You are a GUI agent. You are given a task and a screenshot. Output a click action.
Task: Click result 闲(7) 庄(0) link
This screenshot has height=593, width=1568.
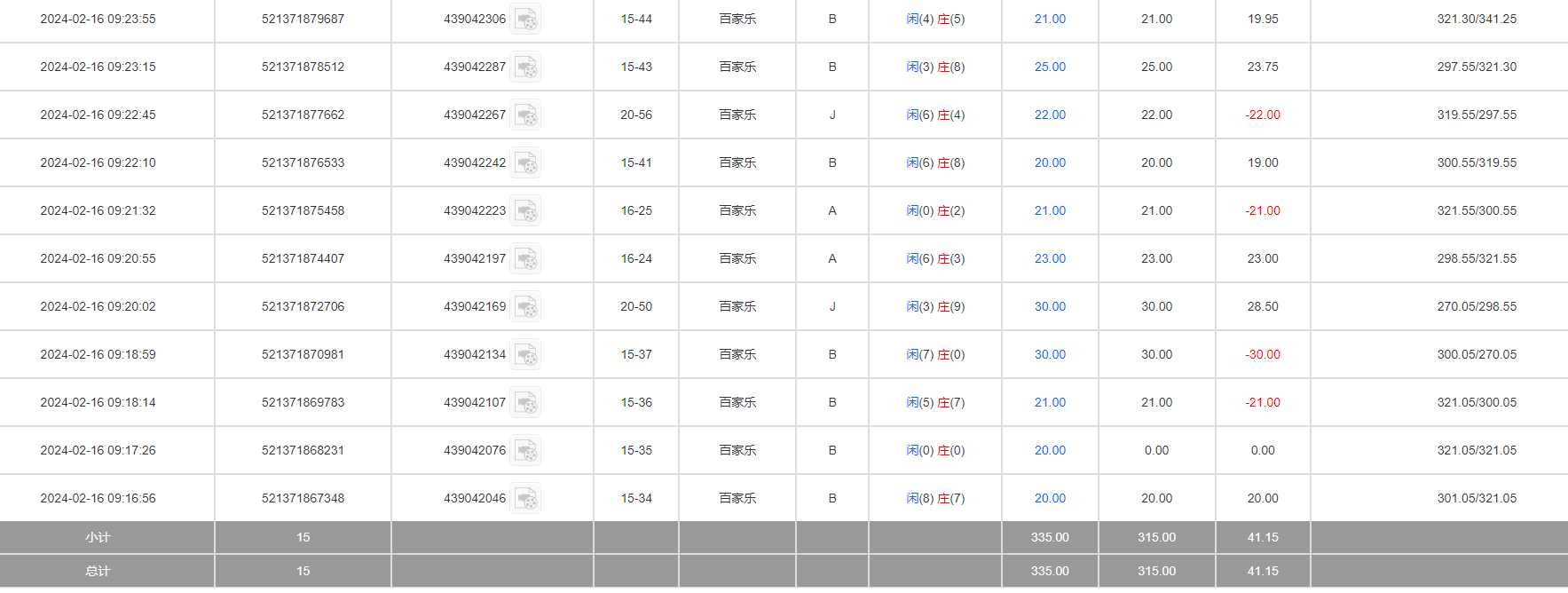coord(935,354)
